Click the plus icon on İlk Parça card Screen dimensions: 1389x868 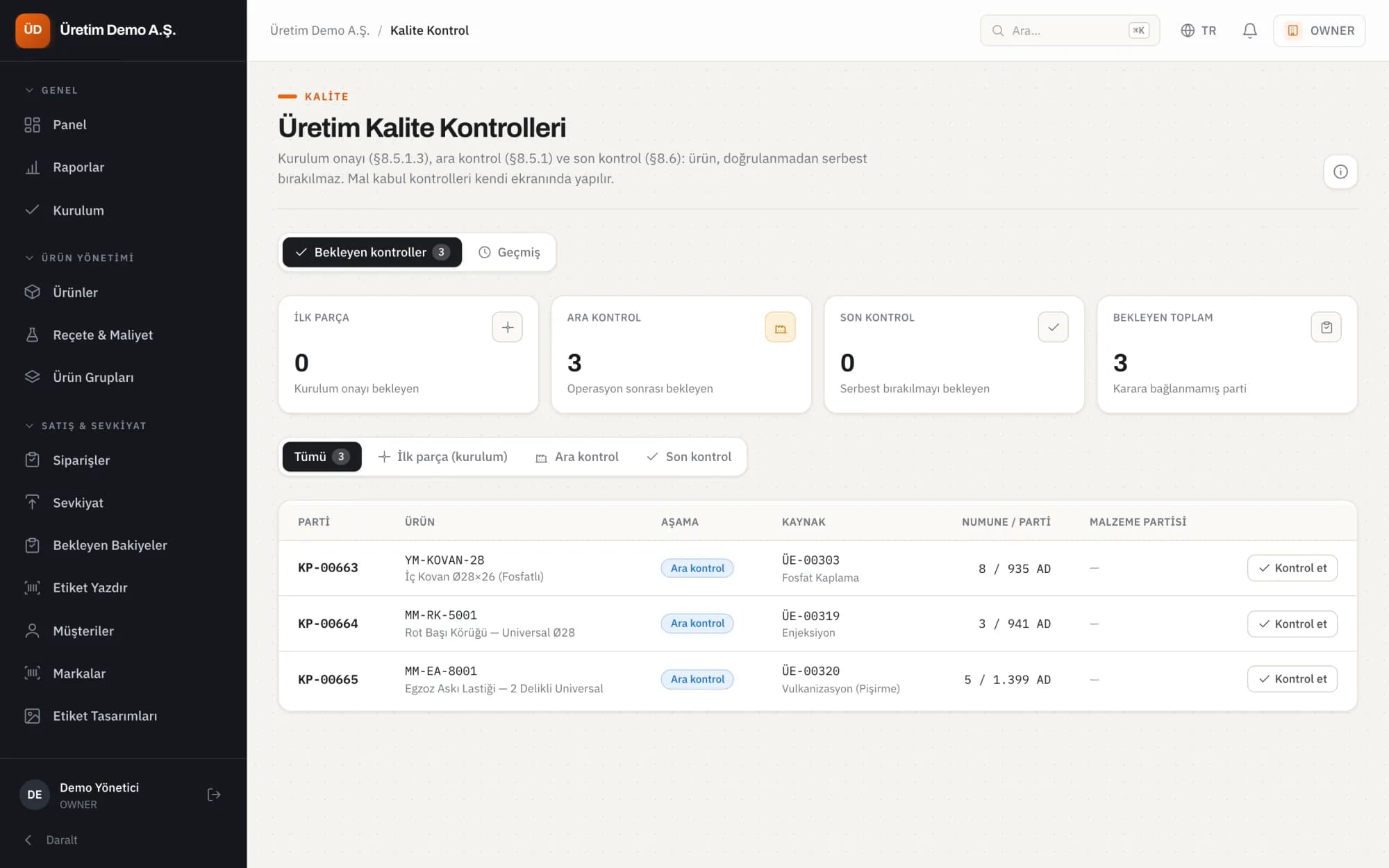click(x=507, y=327)
